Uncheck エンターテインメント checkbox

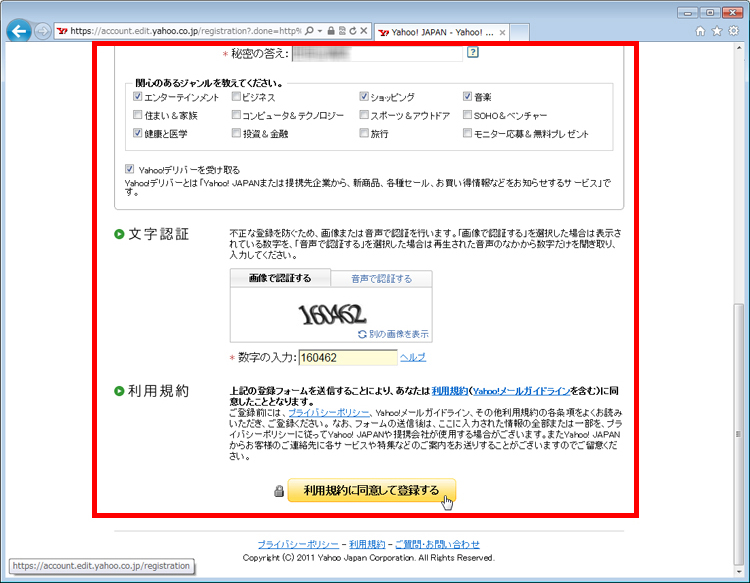coord(137,97)
